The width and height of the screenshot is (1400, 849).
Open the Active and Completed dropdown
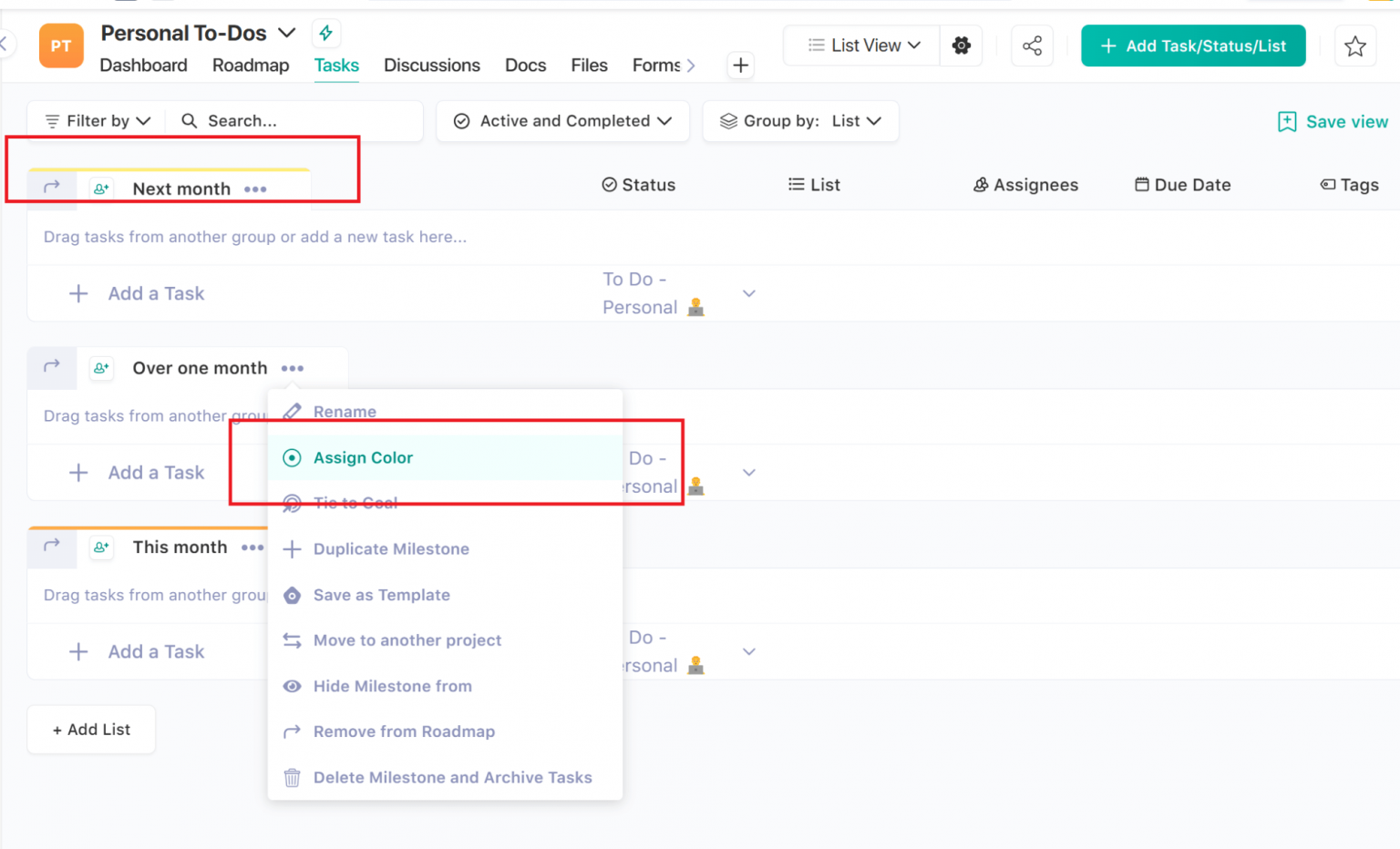click(x=562, y=121)
